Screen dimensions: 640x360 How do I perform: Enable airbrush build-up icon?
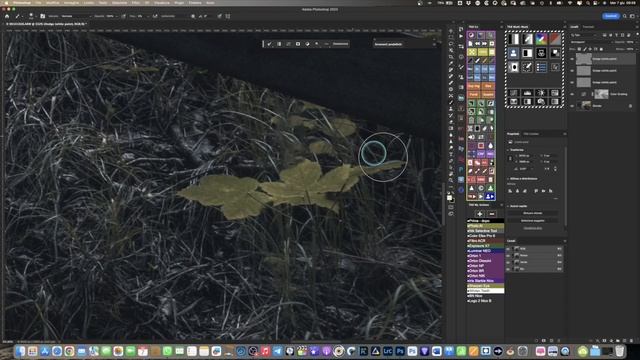tap(155, 16)
